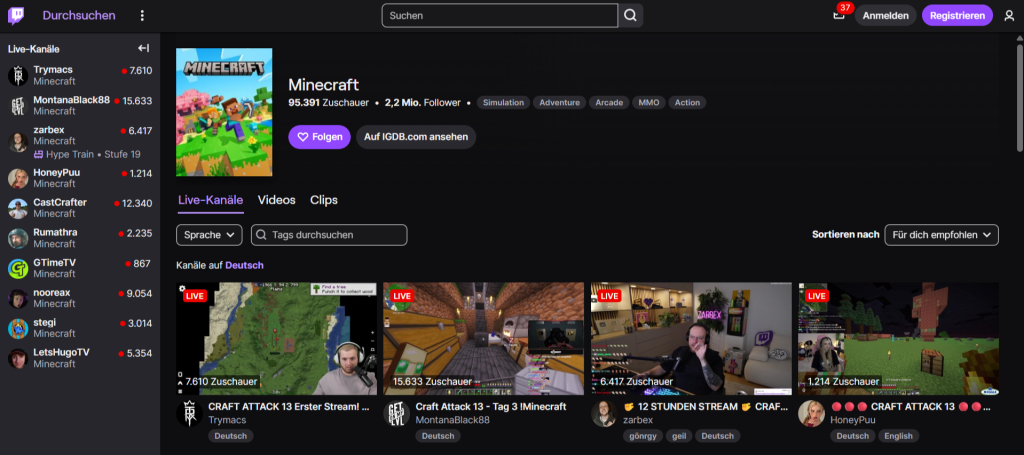Click the Anmelden button

pyautogui.click(x=886, y=16)
